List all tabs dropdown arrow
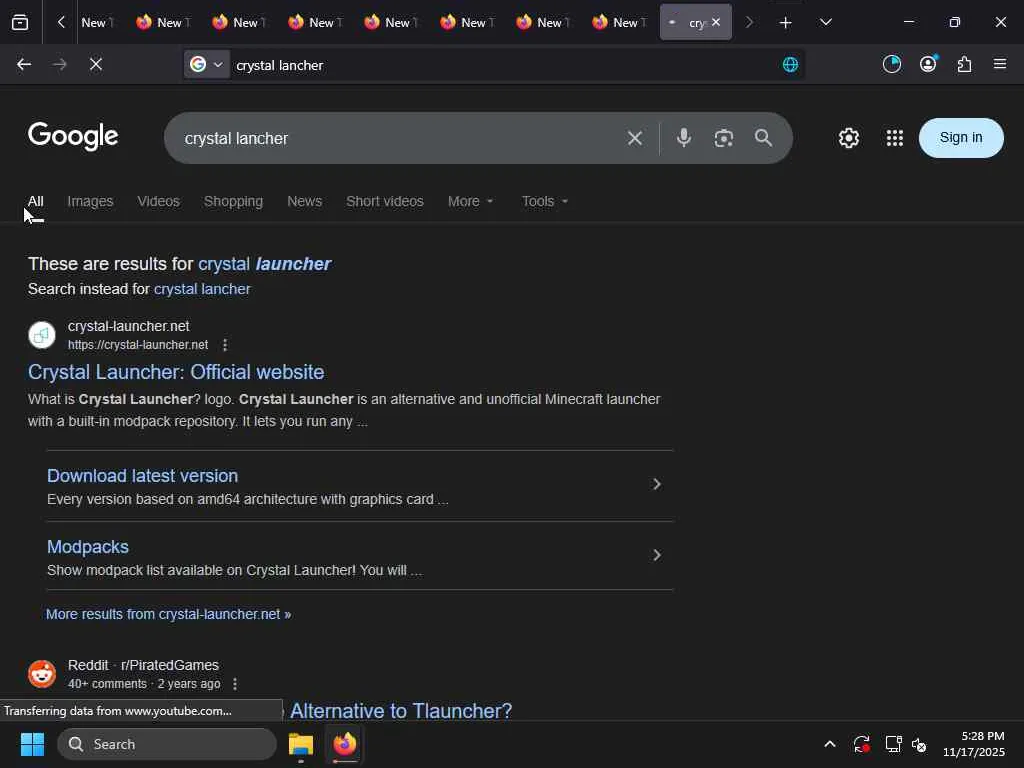Screen dimensions: 1024x768 click(826, 22)
